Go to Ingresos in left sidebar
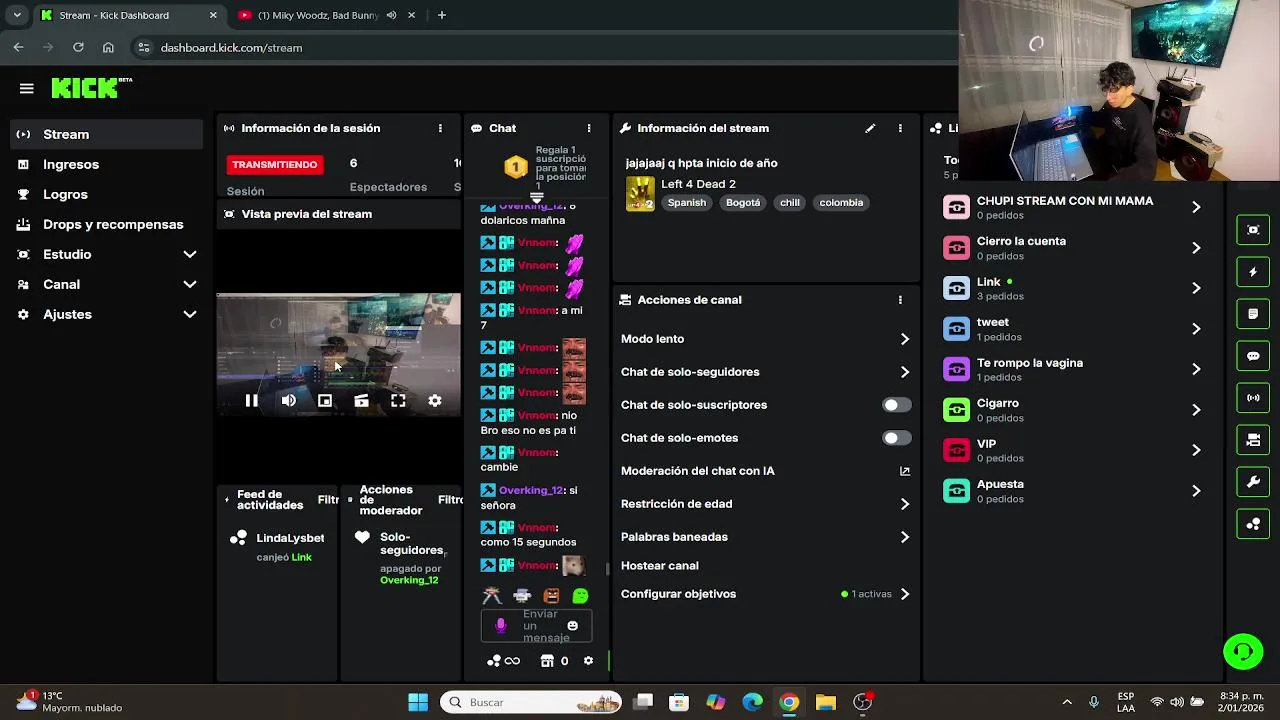The image size is (1280, 720). pos(107,164)
